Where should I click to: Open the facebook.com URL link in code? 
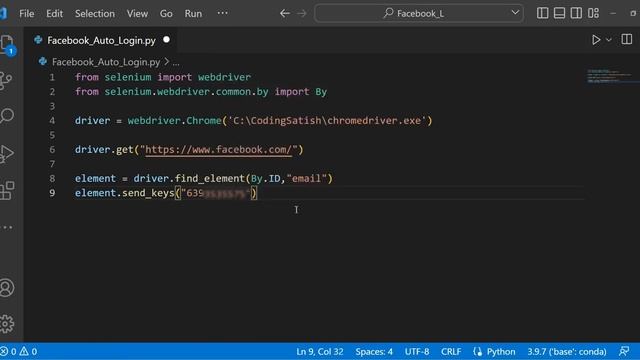[218, 150]
